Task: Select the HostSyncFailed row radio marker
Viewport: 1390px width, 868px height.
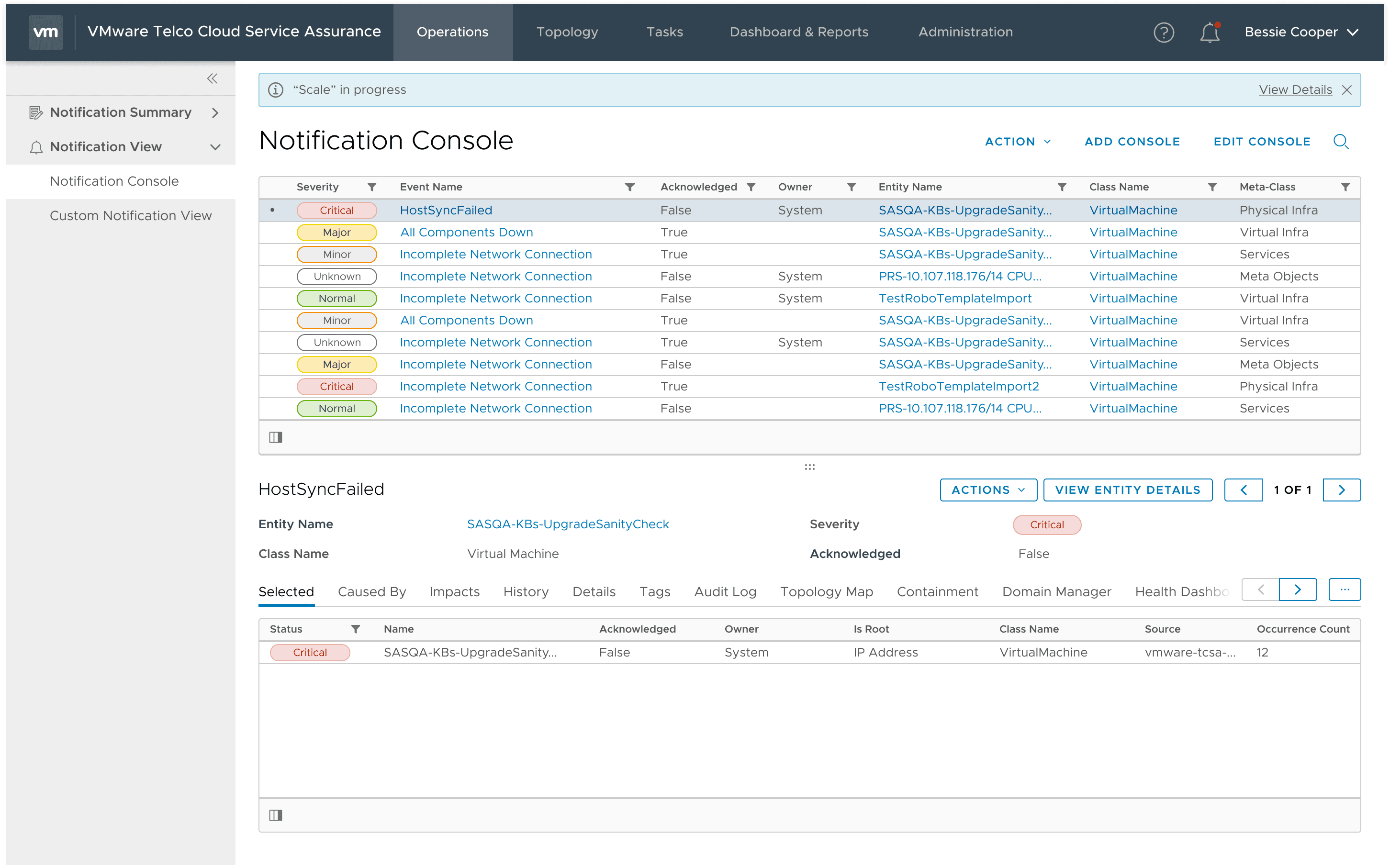Action: click(x=272, y=210)
